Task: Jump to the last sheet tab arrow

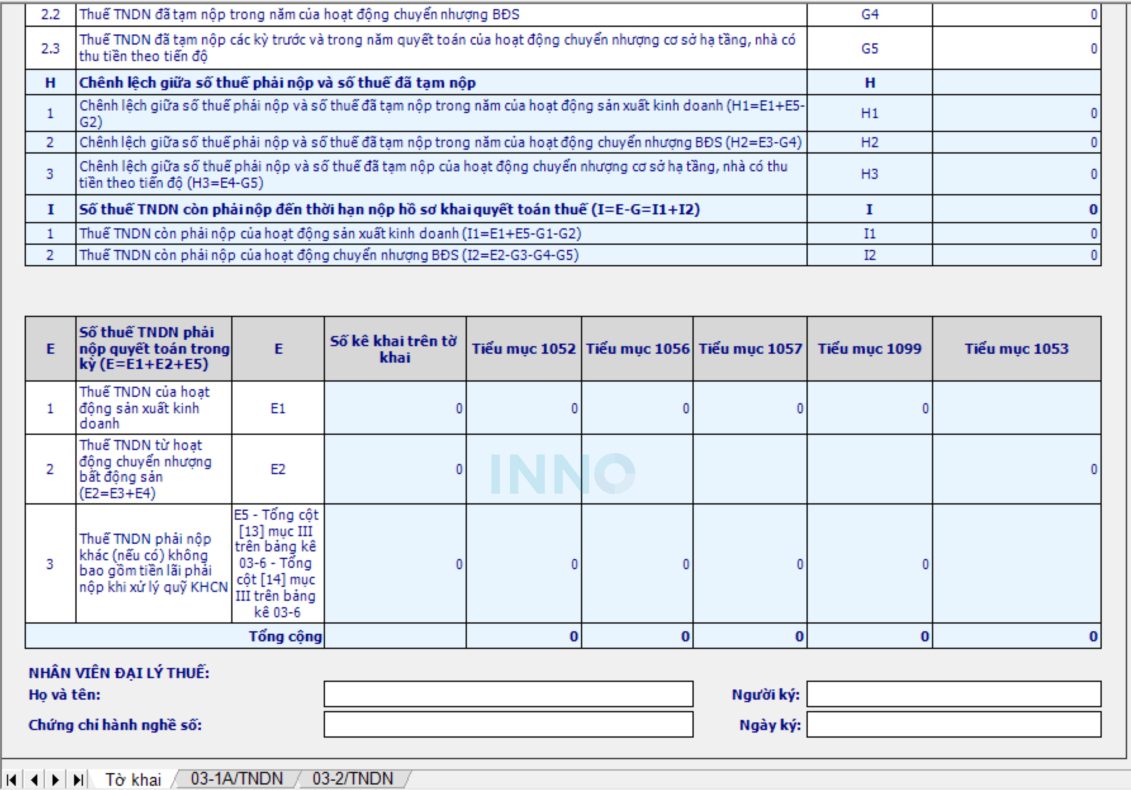Action: 77,779
